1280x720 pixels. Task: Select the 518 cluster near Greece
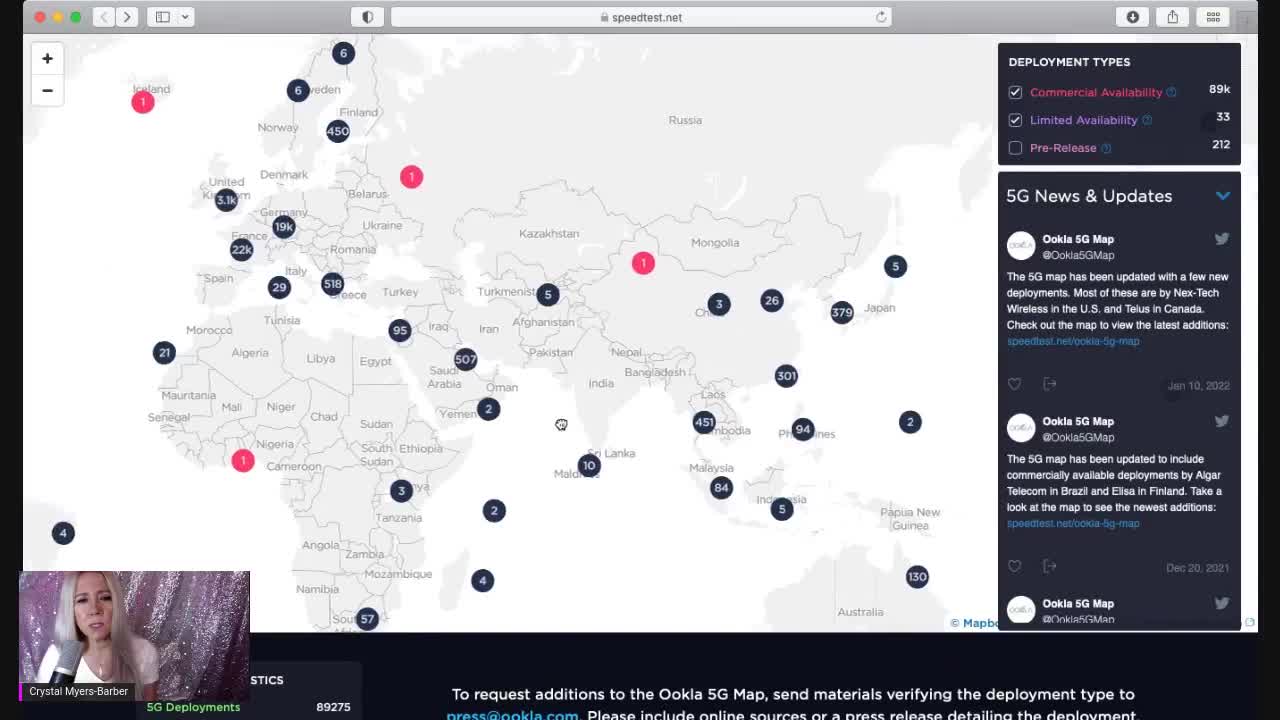(332, 284)
